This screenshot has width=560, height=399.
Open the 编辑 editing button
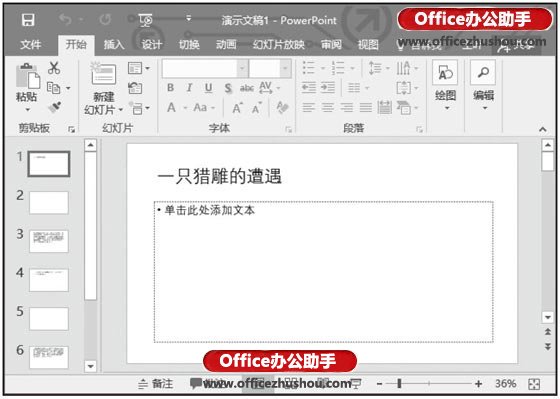(x=484, y=85)
